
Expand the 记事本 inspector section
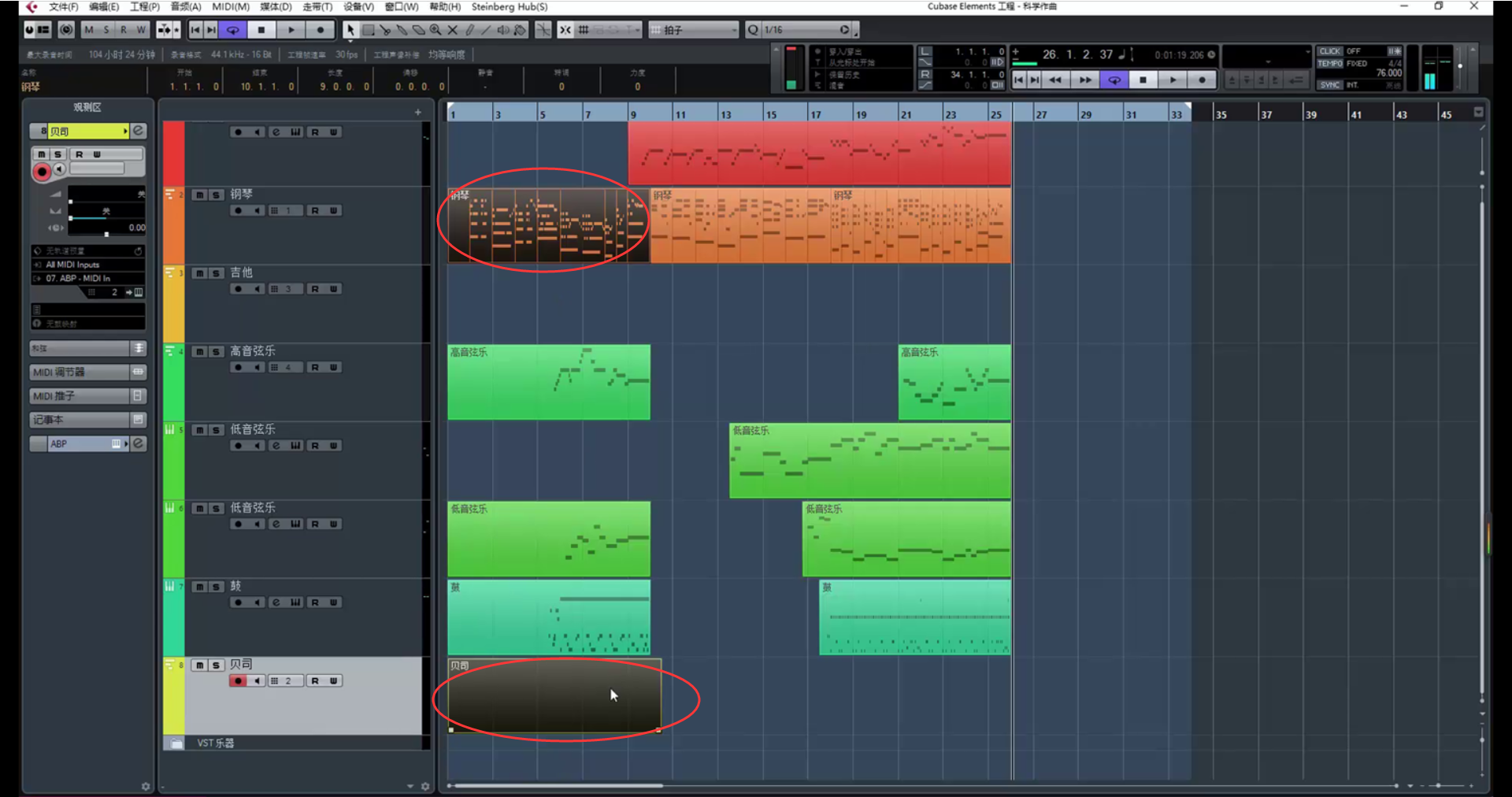[88, 420]
